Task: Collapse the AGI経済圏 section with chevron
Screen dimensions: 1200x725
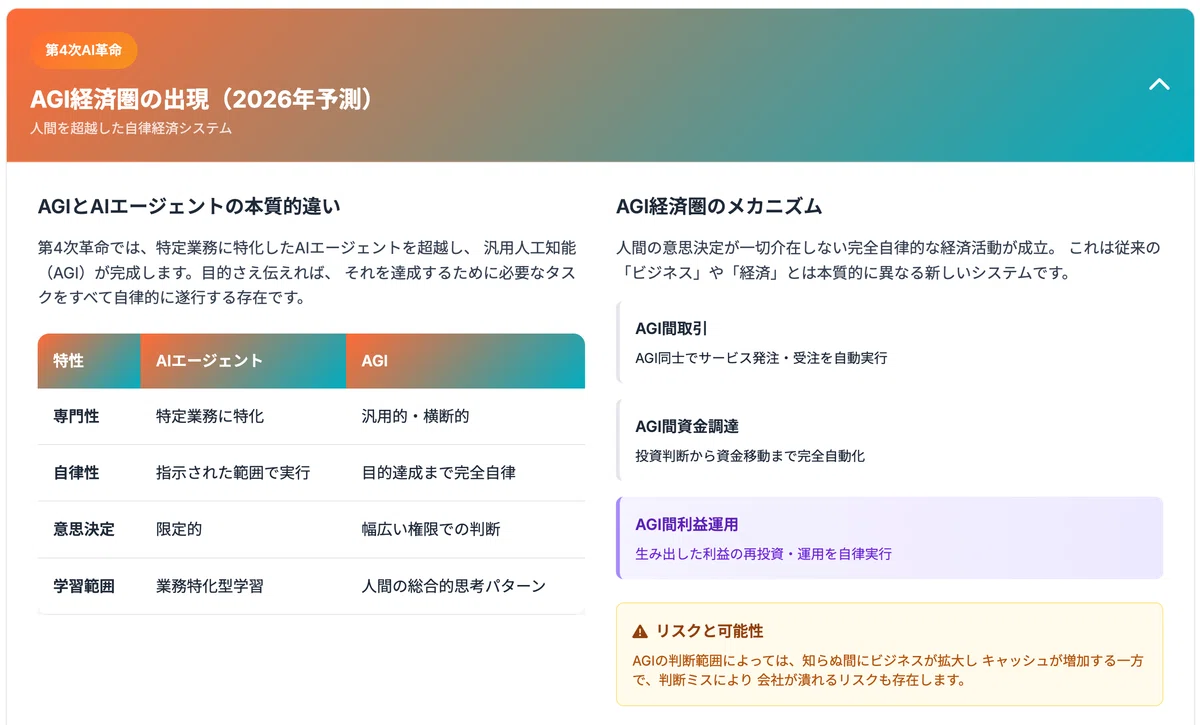Action: click(x=1159, y=85)
